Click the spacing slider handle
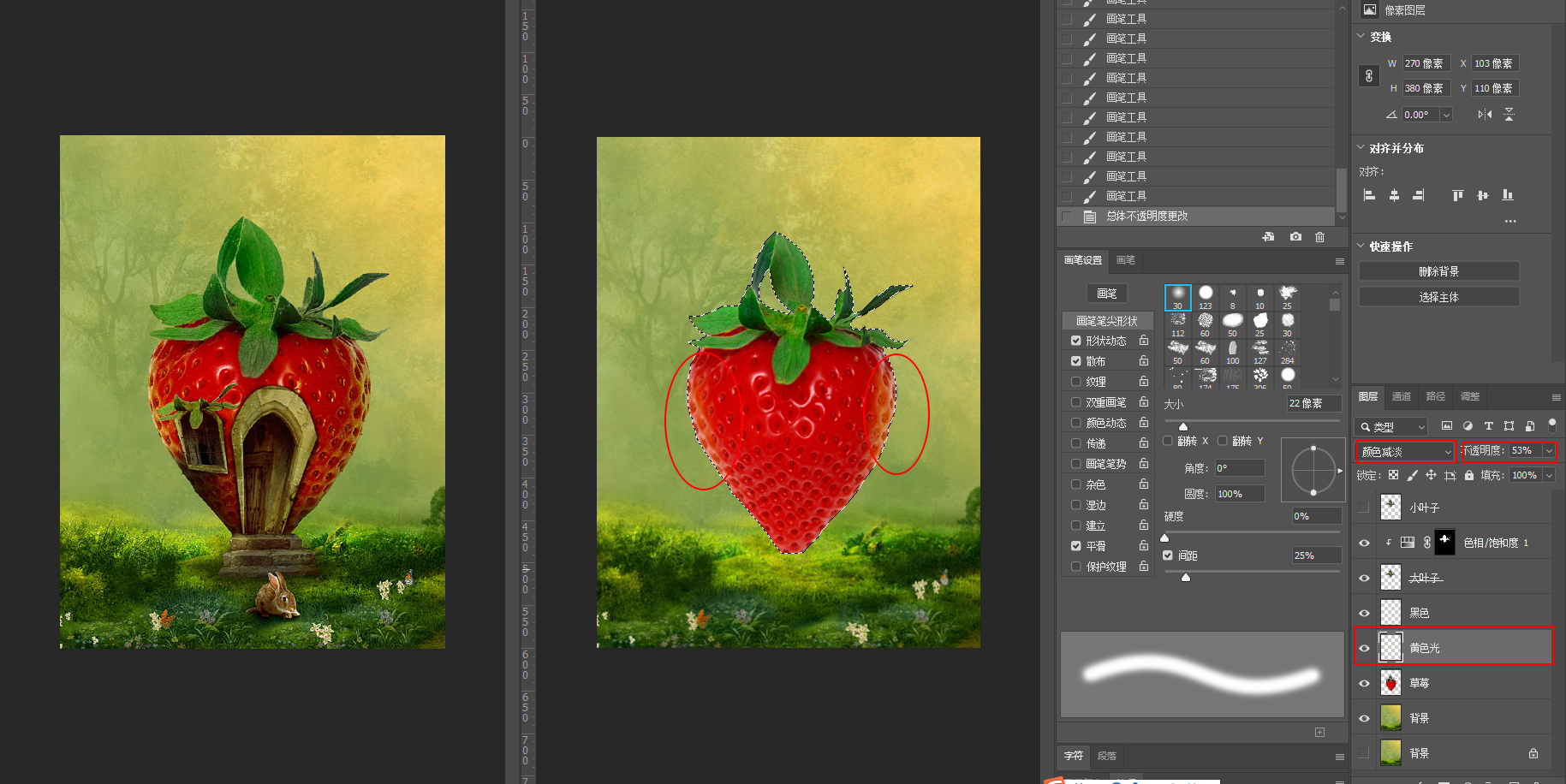Image resolution: width=1566 pixels, height=784 pixels. (x=1186, y=578)
